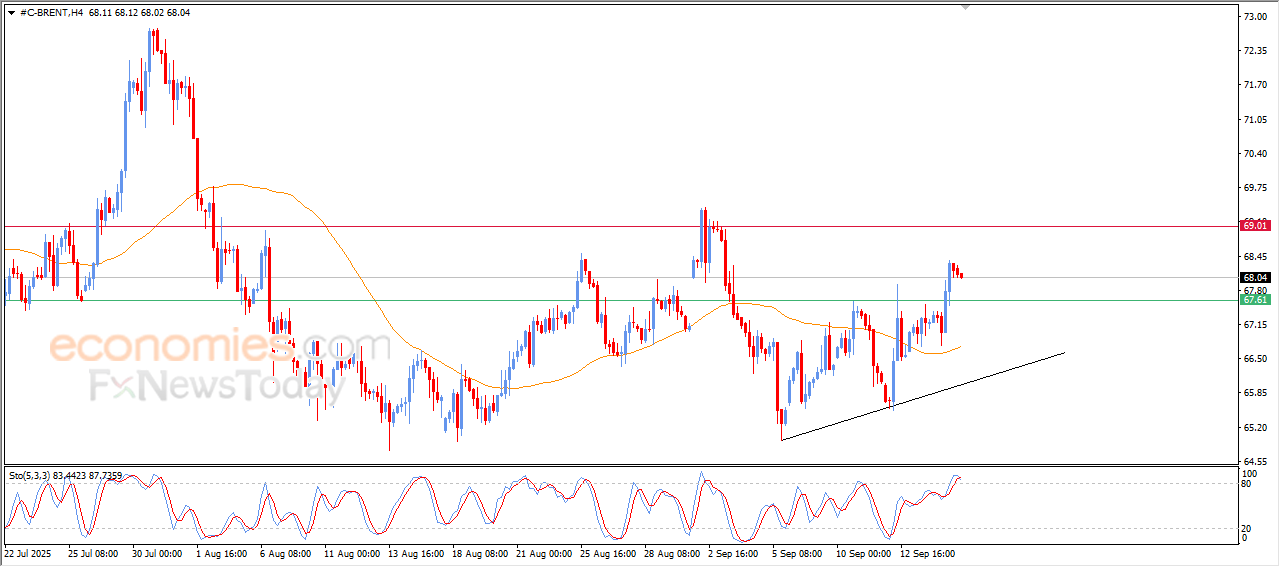The width and height of the screenshot is (1280, 567).
Task: Click the #C-BRENT,H4 symbol label
Action: [52, 13]
